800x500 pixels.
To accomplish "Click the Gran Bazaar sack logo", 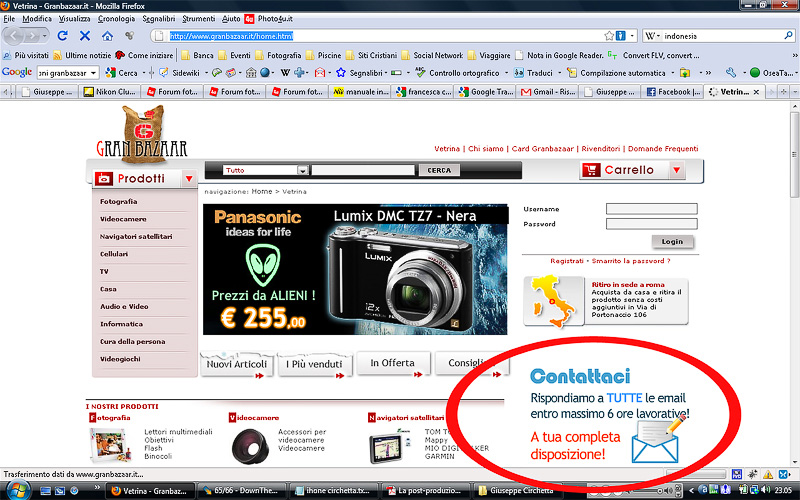I will 142,134.
